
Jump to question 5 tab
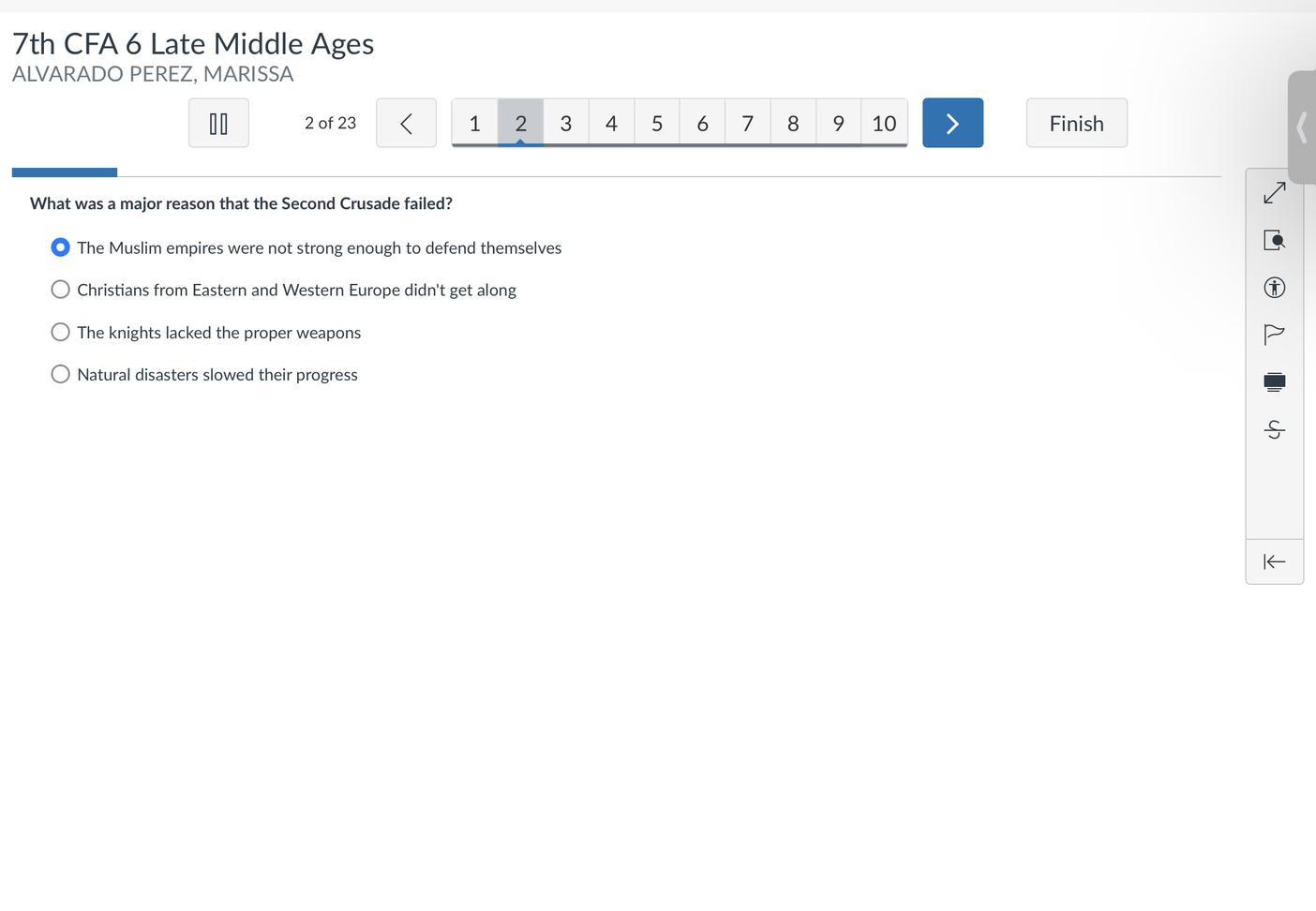pos(657,123)
